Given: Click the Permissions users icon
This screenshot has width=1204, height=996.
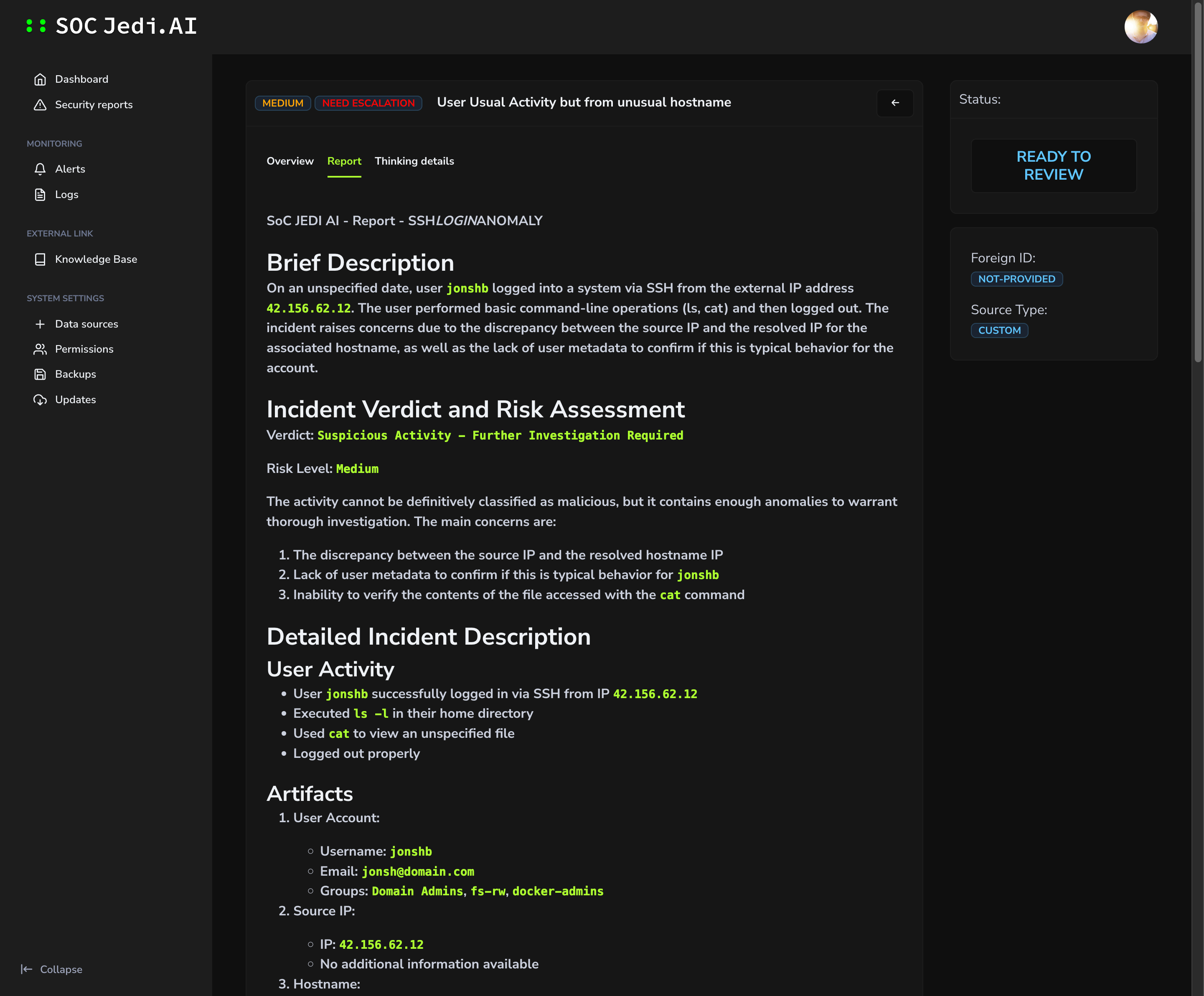Looking at the screenshot, I should (40, 349).
